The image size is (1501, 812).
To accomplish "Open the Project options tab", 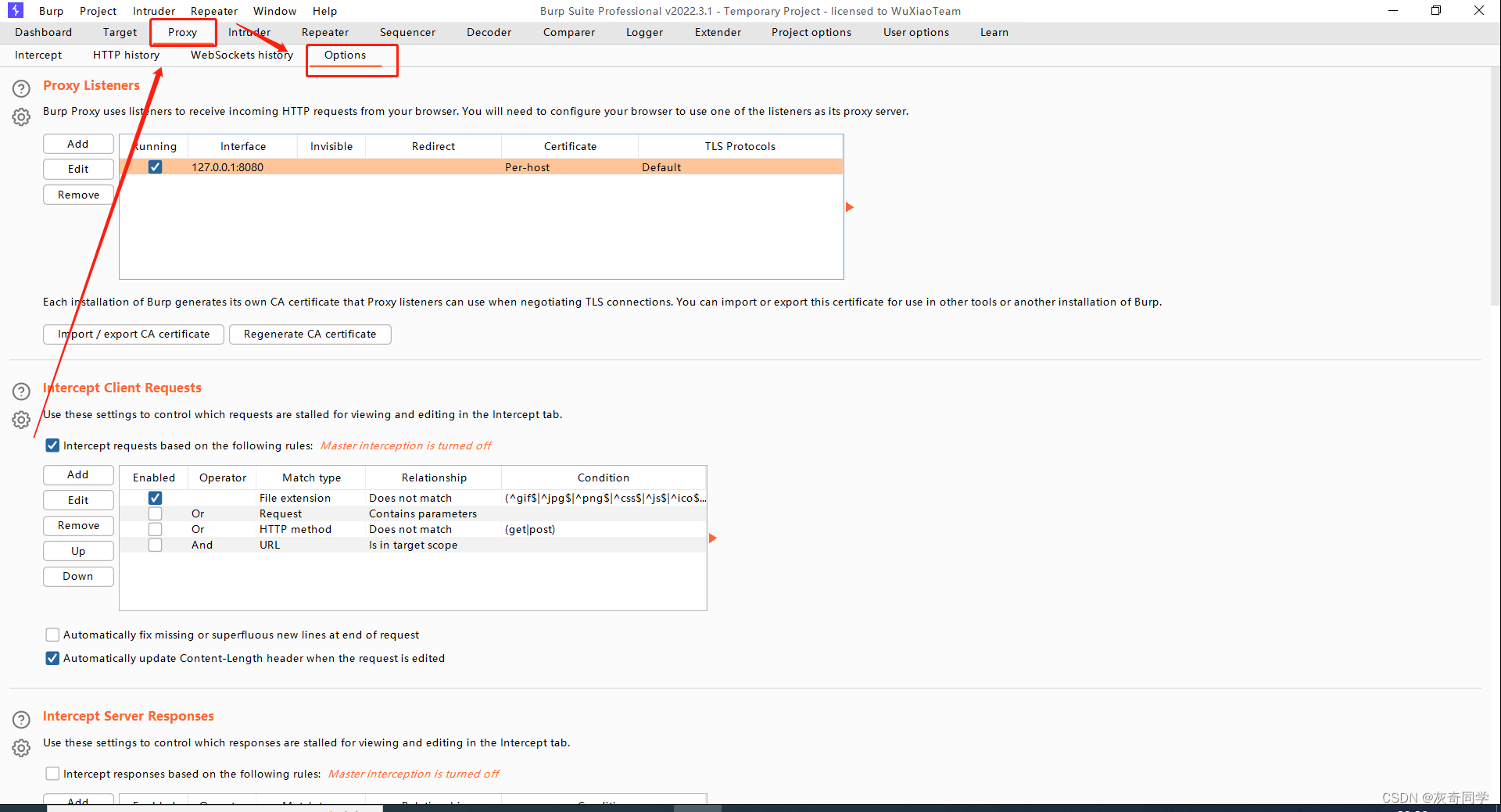I will point(811,32).
